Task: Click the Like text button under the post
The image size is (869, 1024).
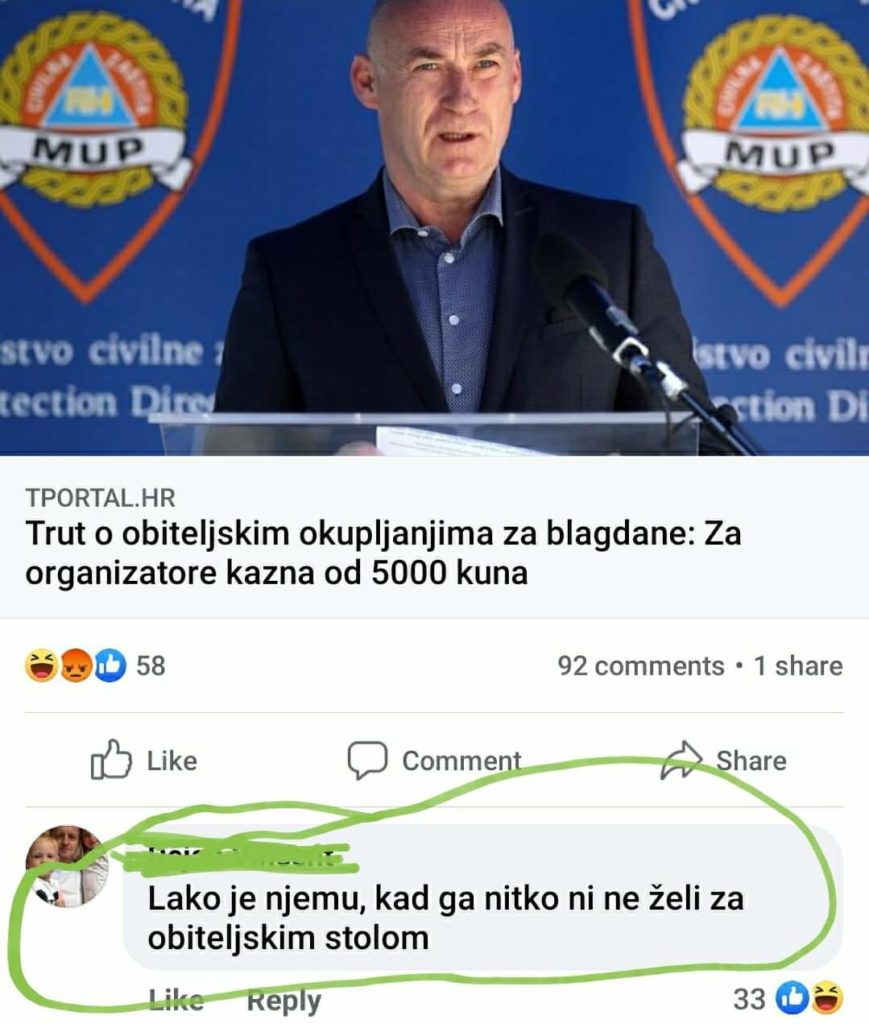Action: point(172,761)
